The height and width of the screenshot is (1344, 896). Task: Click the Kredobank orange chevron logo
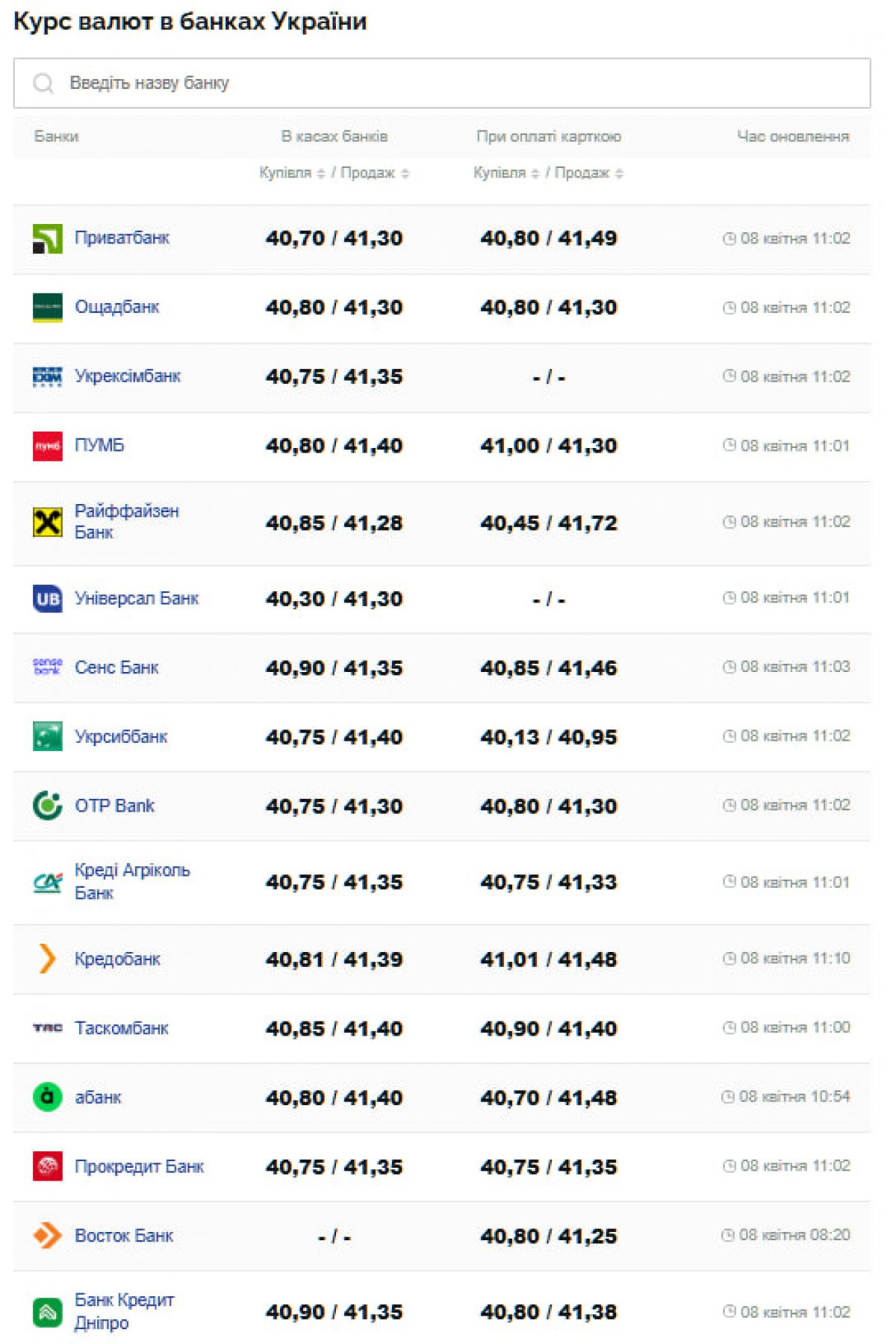click(x=47, y=959)
